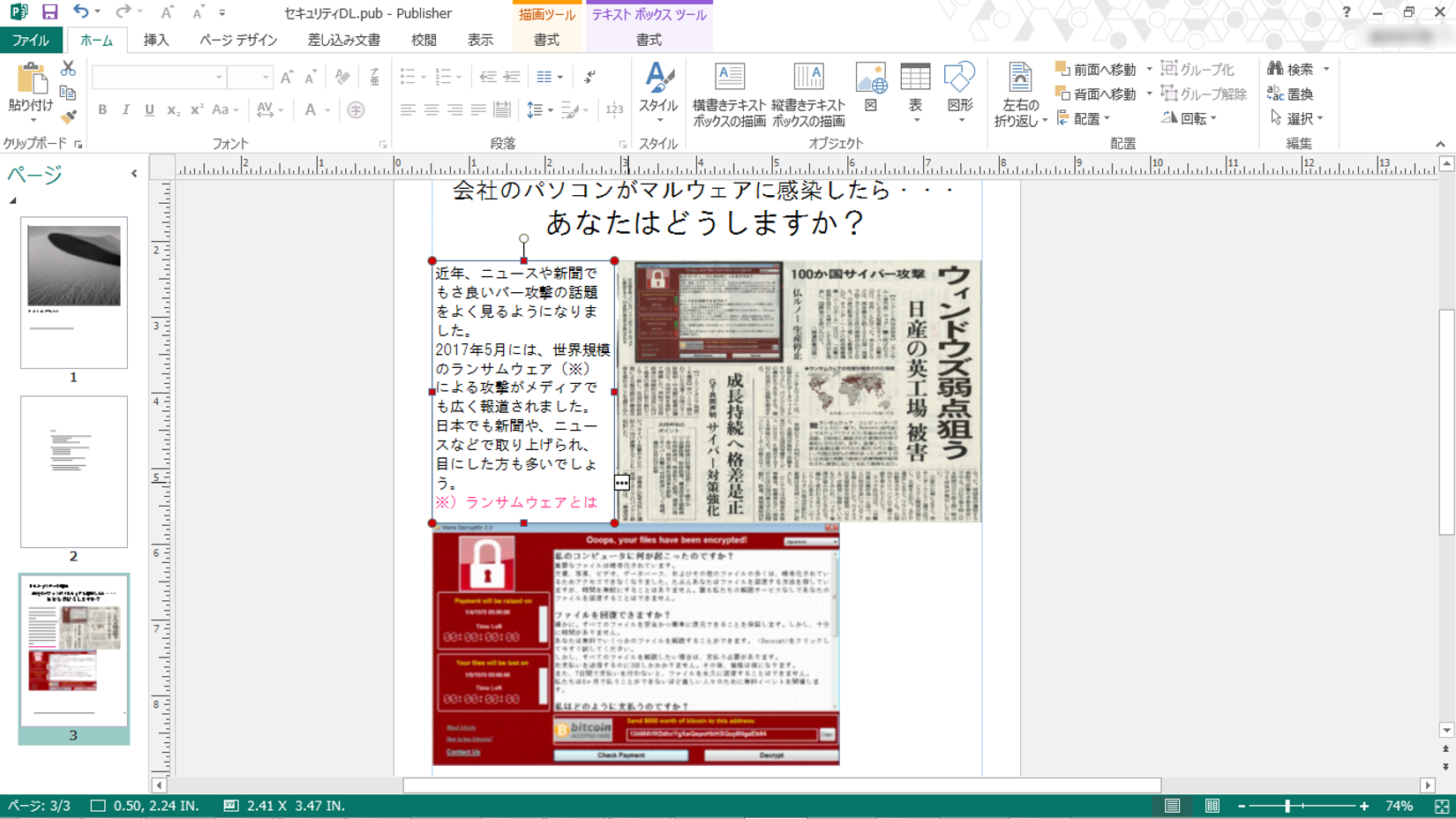
Task: Click Send Backward (背面へ移動) icon
Action: (x=1063, y=93)
